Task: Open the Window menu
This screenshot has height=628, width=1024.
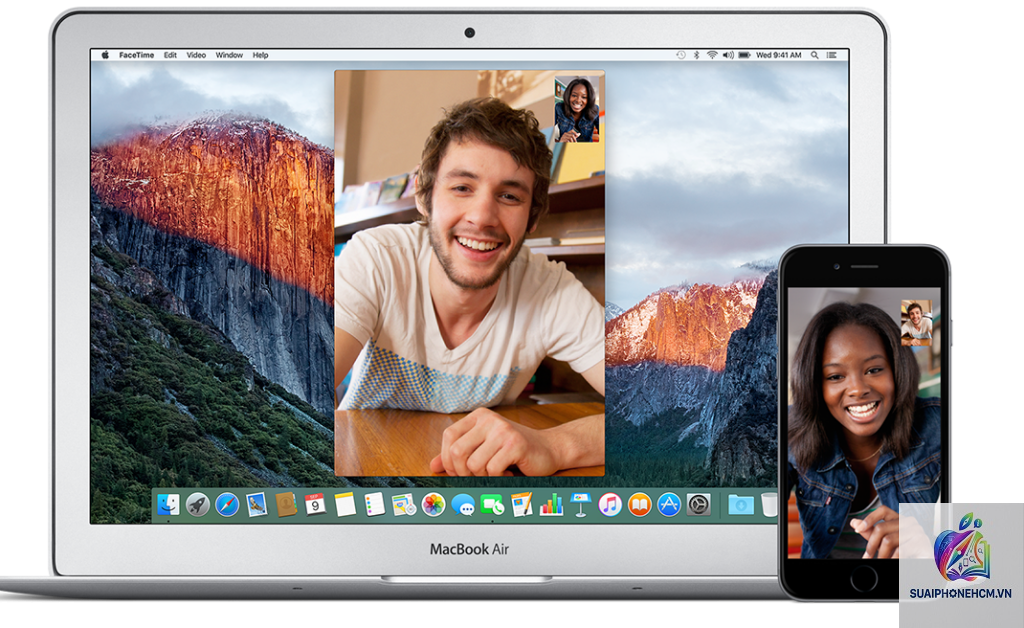Action: pyautogui.click(x=229, y=55)
